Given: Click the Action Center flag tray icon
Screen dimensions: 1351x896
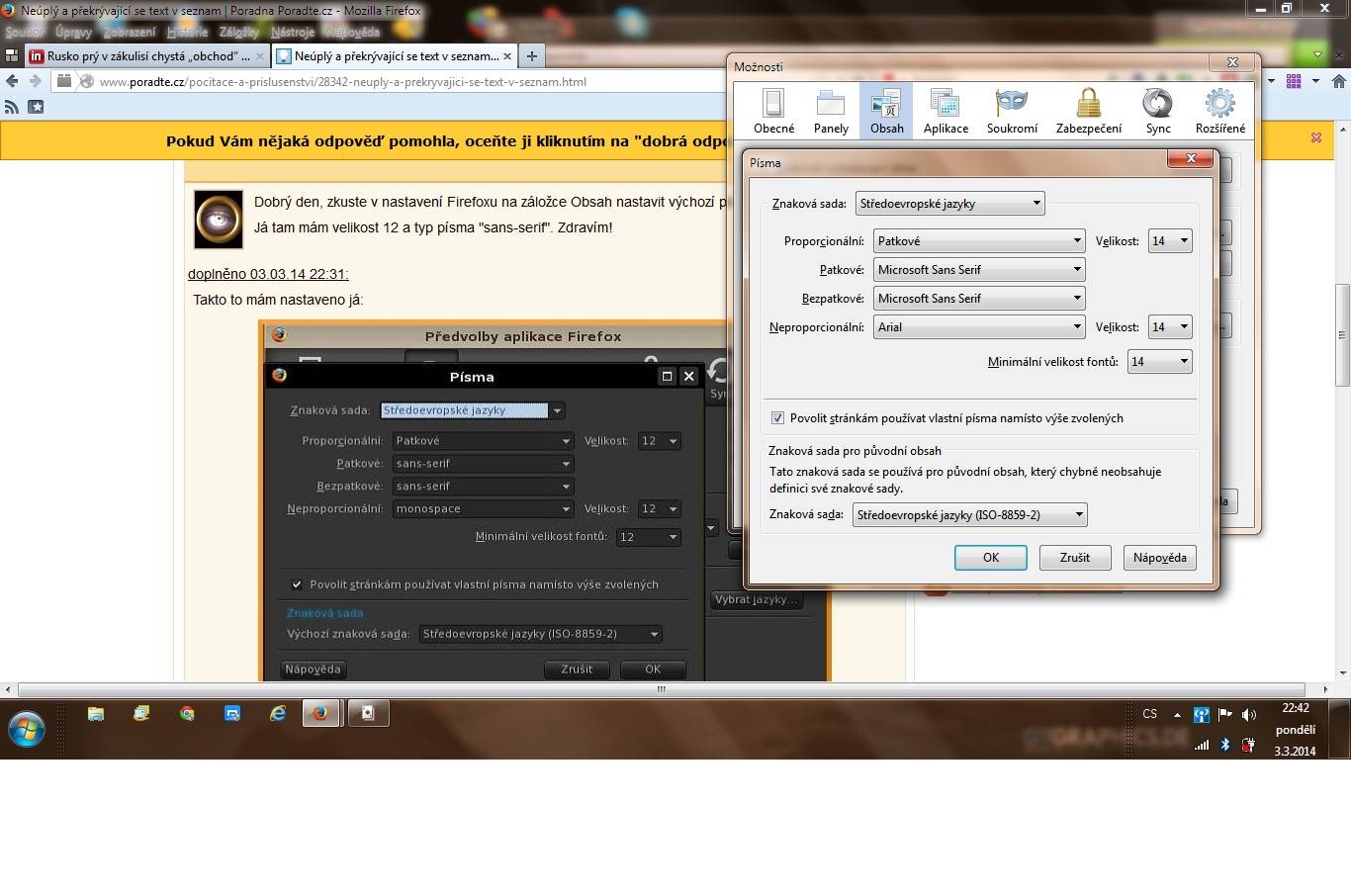Looking at the screenshot, I should click(1224, 715).
